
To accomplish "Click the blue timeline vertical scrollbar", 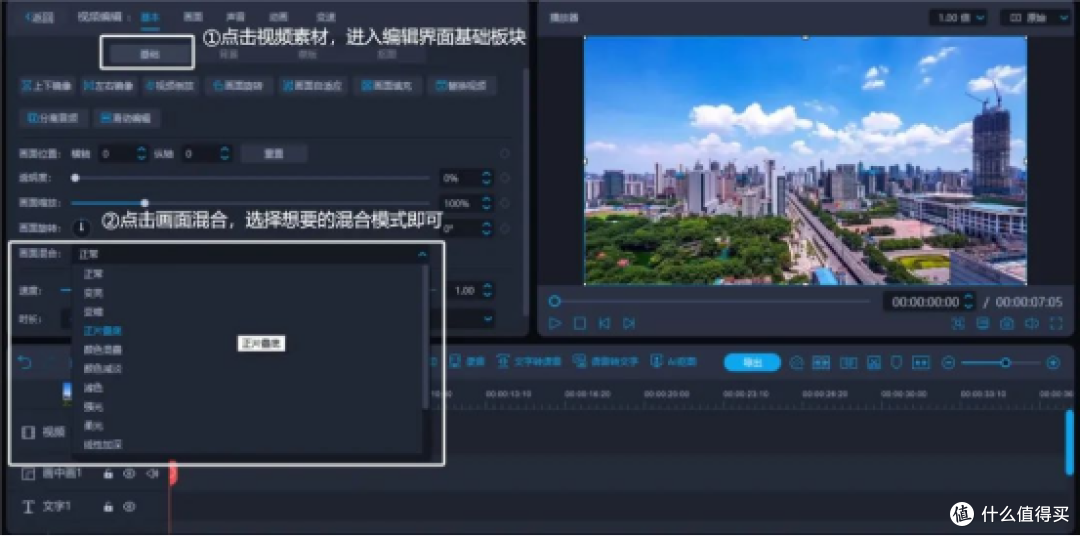I will (1069, 442).
